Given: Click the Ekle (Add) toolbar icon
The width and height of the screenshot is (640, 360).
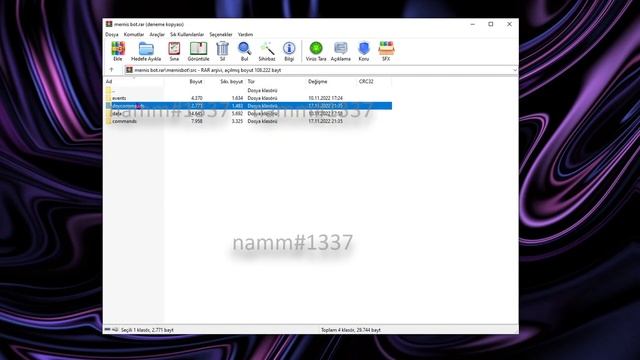Looking at the screenshot, I should (x=118, y=51).
